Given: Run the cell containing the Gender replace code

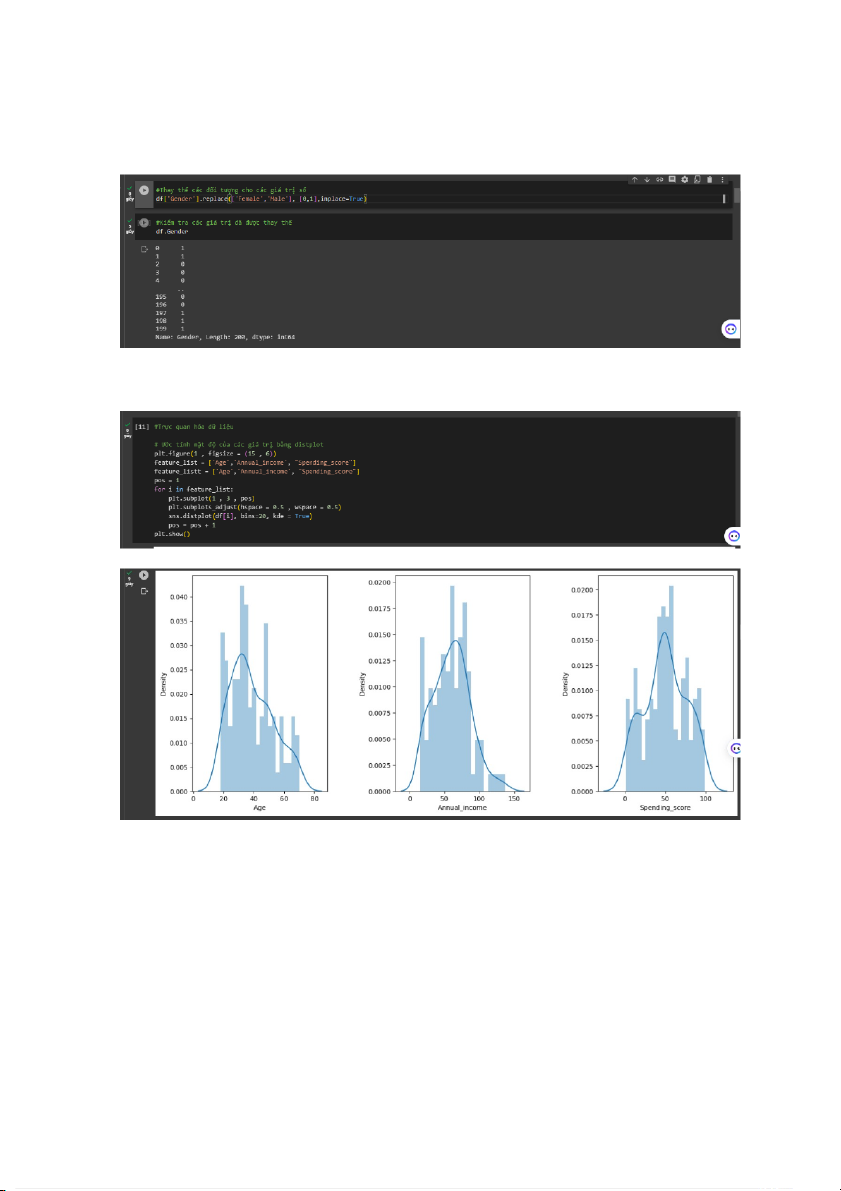Looking at the screenshot, I should 144,190.
